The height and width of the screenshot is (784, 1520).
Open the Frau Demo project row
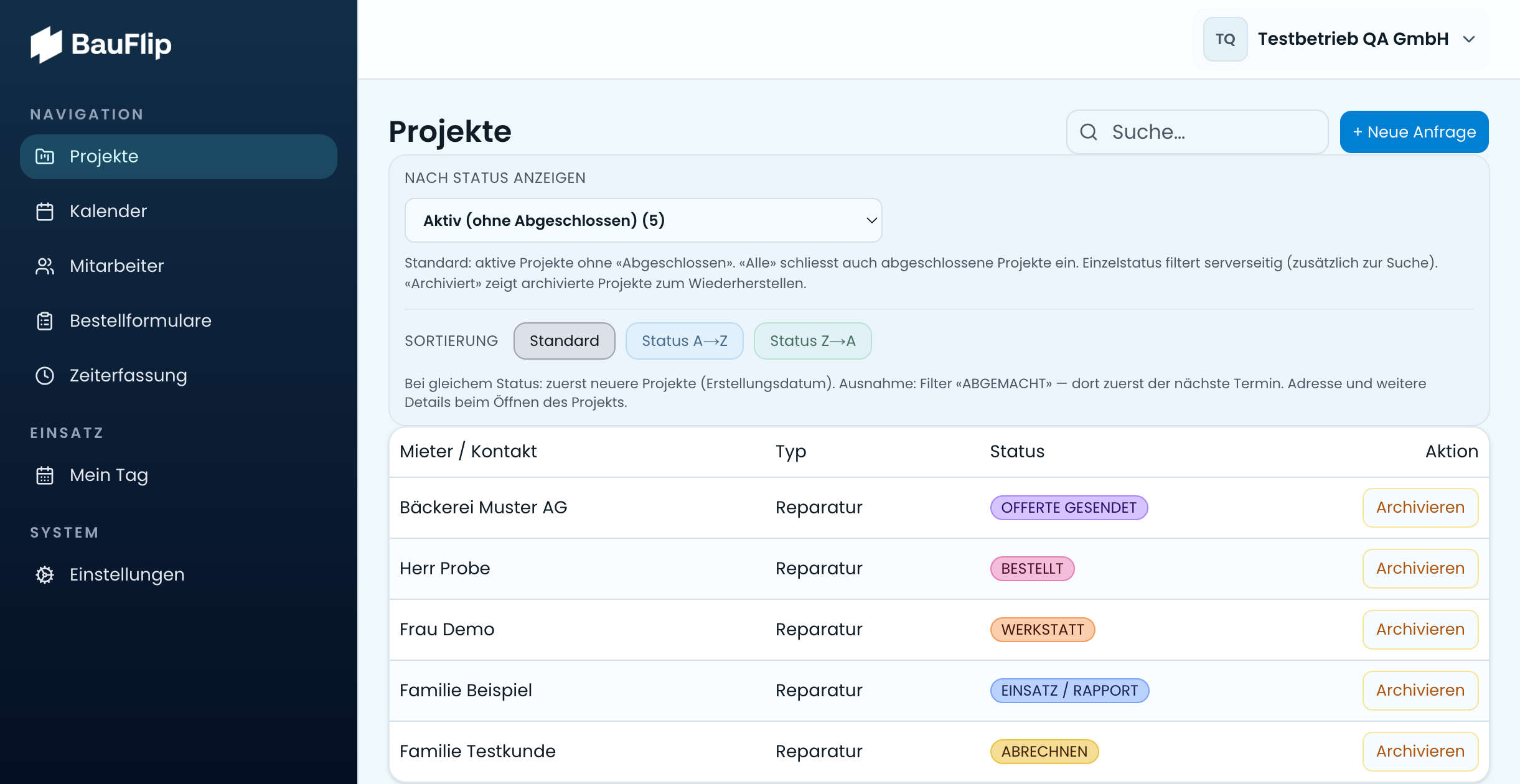939,630
